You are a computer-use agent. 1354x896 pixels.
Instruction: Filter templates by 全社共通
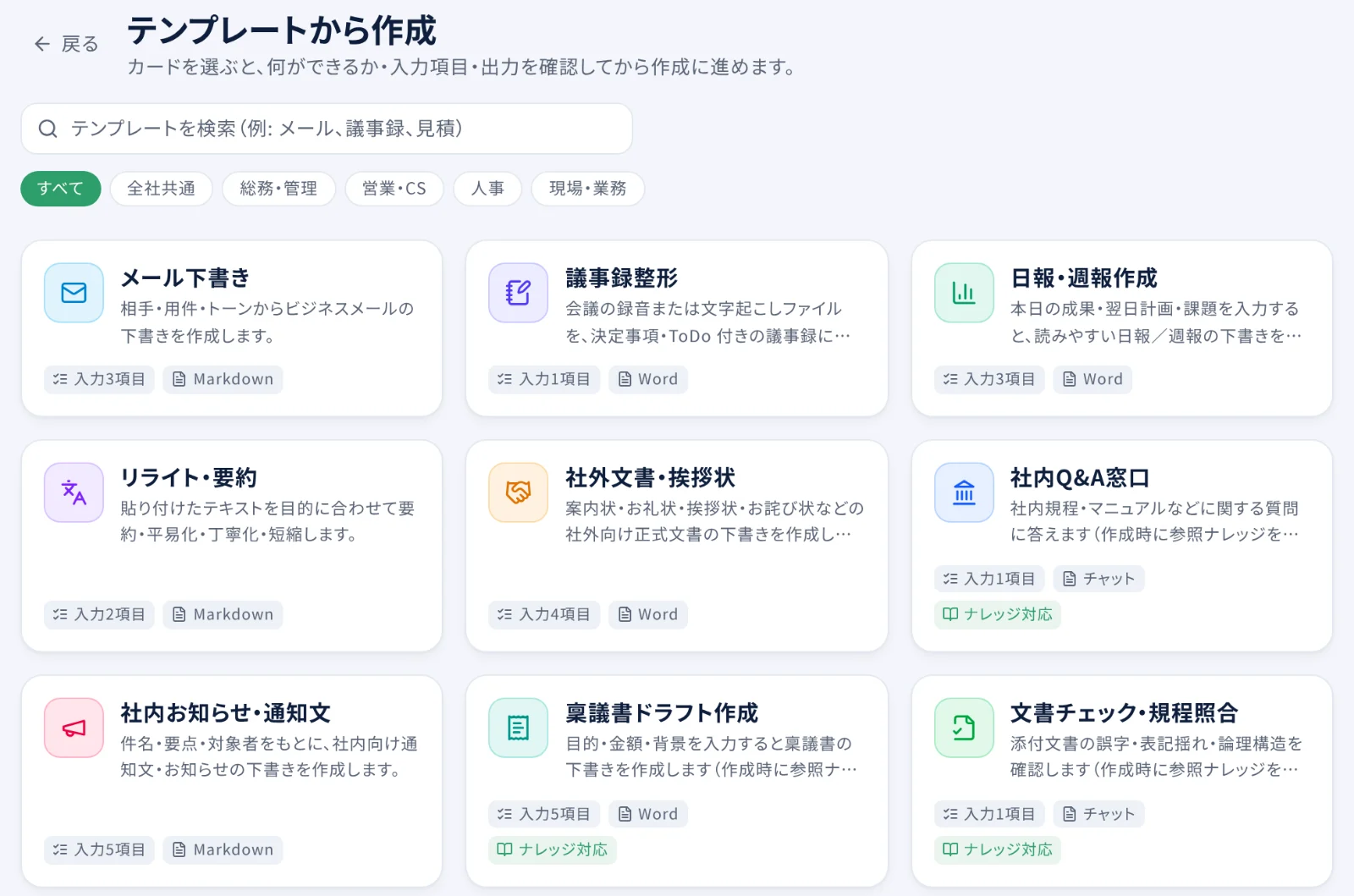(x=161, y=189)
